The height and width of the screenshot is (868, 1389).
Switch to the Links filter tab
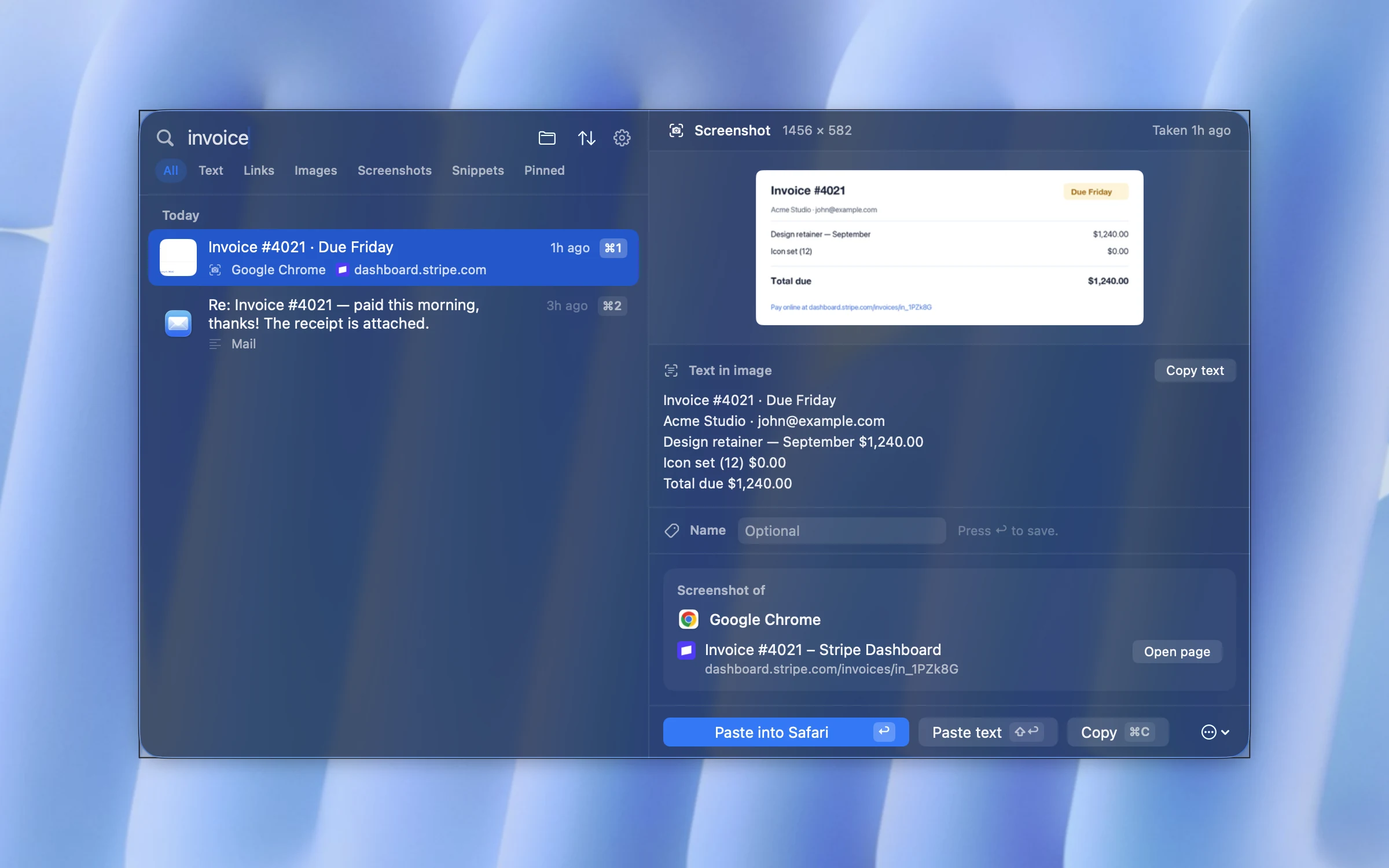[259, 170]
